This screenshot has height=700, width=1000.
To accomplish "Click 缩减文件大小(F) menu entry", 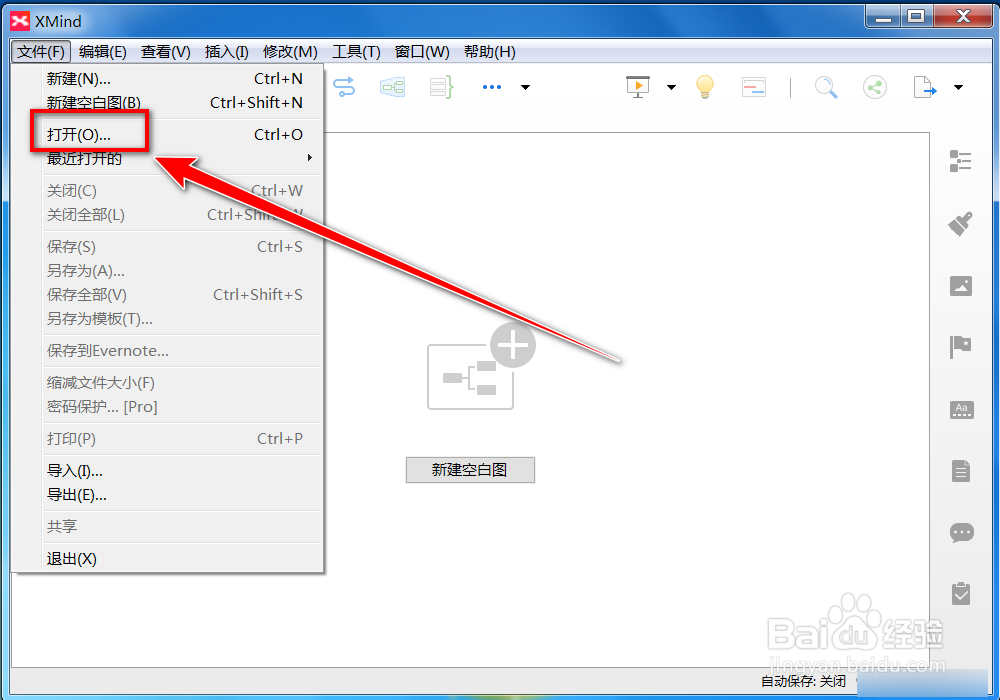I will click(x=175, y=383).
